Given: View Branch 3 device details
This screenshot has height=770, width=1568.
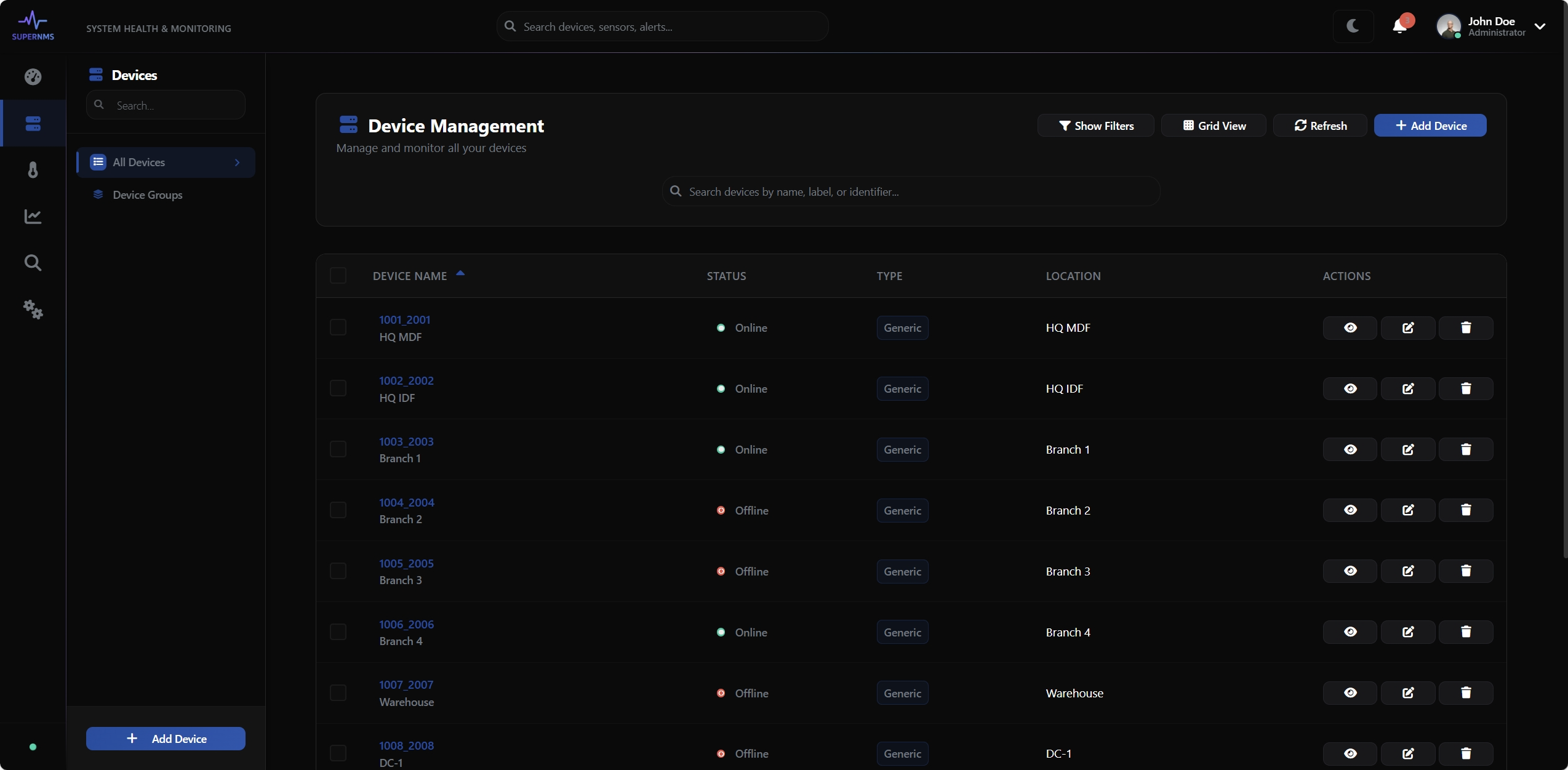Looking at the screenshot, I should [x=1350, y=571].
